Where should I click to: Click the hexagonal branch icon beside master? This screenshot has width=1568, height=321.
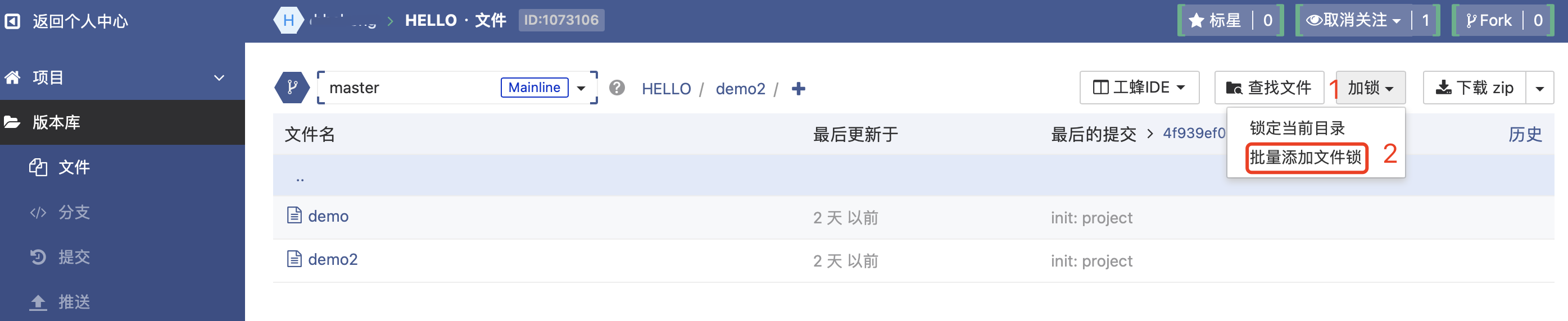click(292, 88)
